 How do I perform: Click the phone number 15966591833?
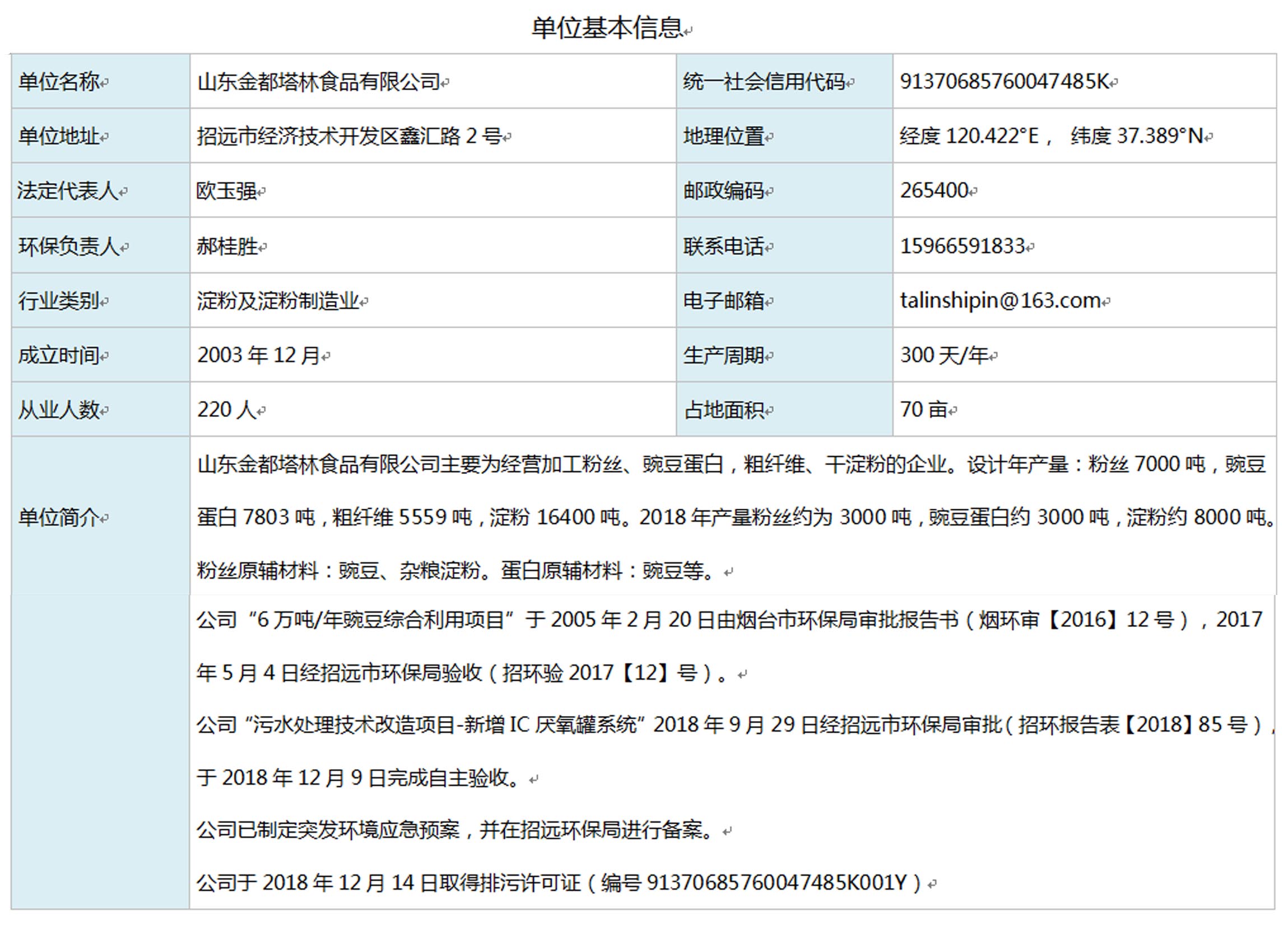962,246
